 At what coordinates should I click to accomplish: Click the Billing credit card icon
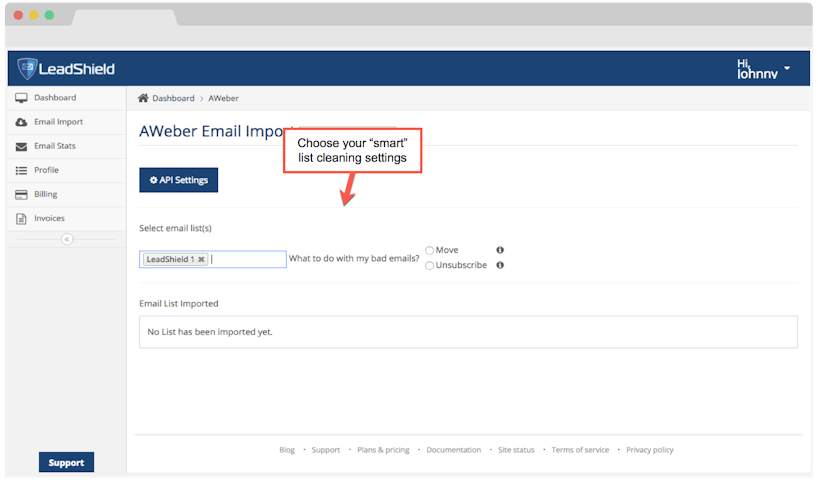click(x=21, y=194)
